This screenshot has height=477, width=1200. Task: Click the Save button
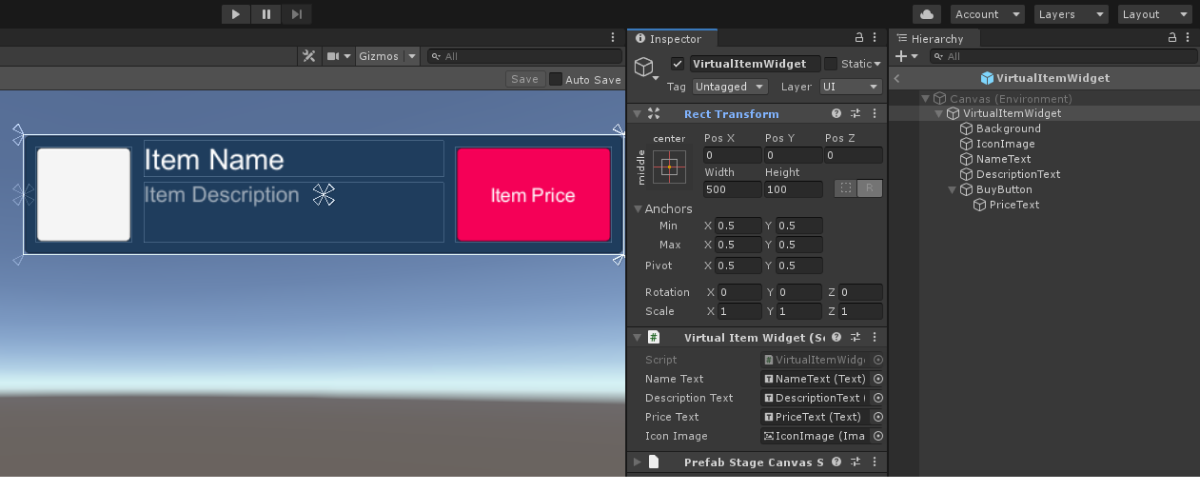(525, 80)
